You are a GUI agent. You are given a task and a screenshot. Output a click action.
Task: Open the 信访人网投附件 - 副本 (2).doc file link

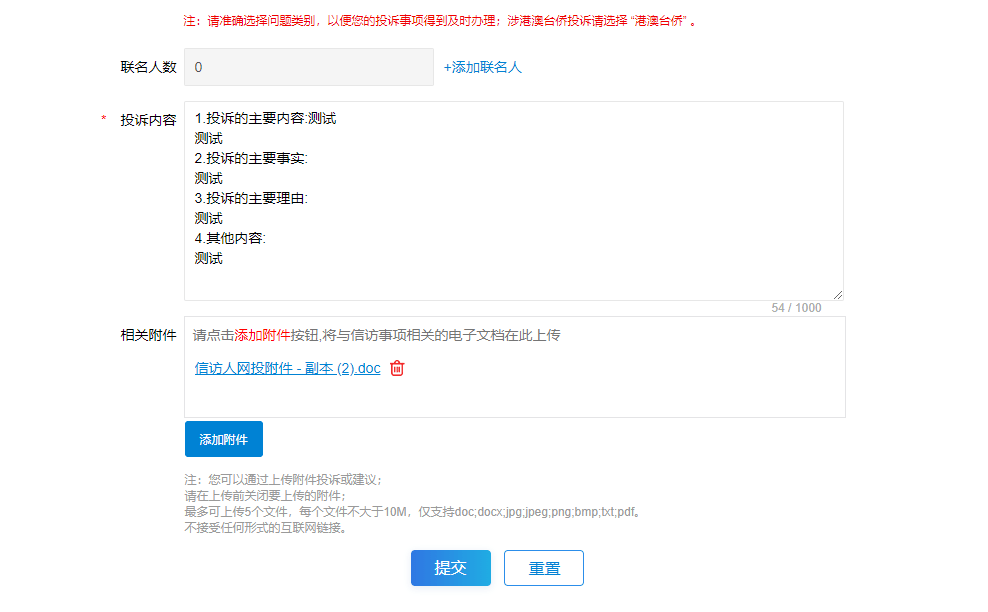coord(287,368)
